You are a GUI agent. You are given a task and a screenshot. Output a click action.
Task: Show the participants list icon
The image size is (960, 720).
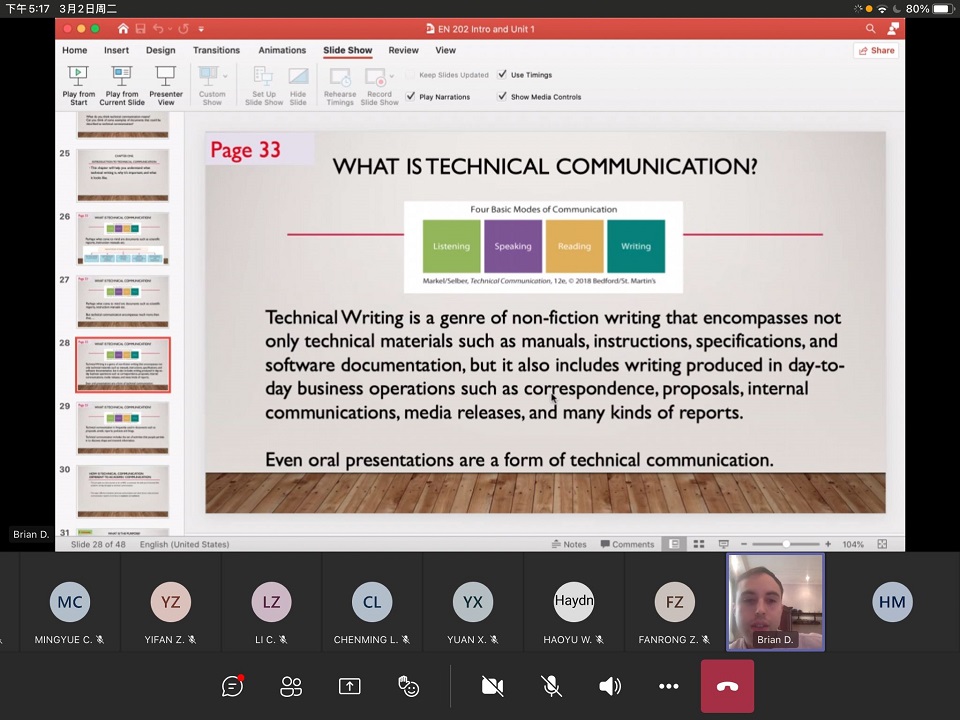point(291,686)
